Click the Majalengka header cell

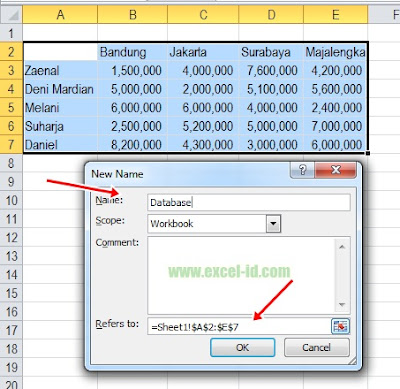click(336, 52)
